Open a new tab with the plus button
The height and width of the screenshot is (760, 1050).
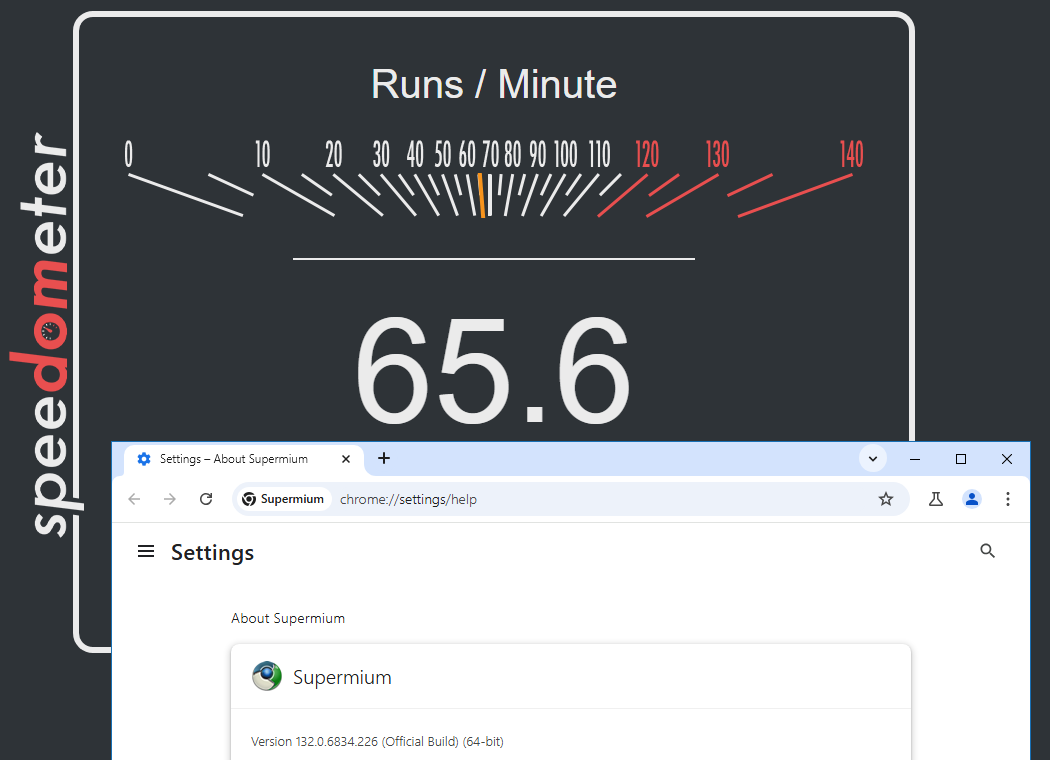point(384,459)
